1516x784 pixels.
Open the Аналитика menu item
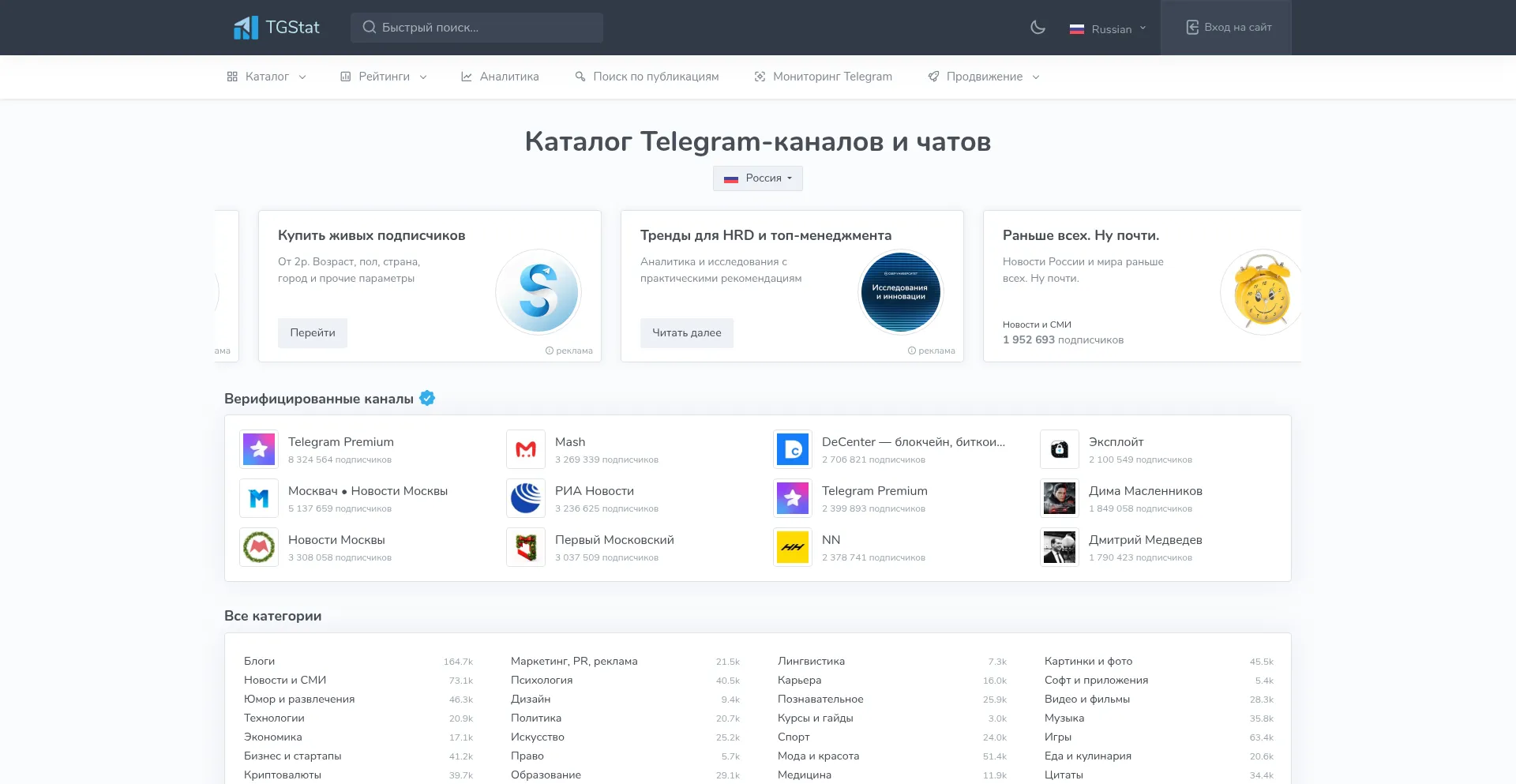point(500,77)
